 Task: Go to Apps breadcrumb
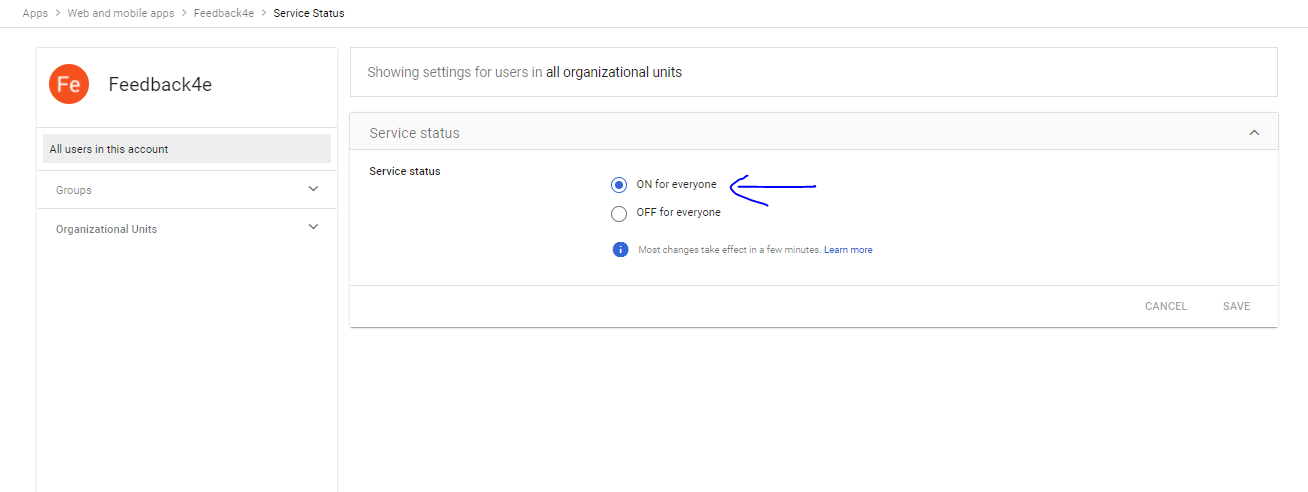click(x=35, y=13)
